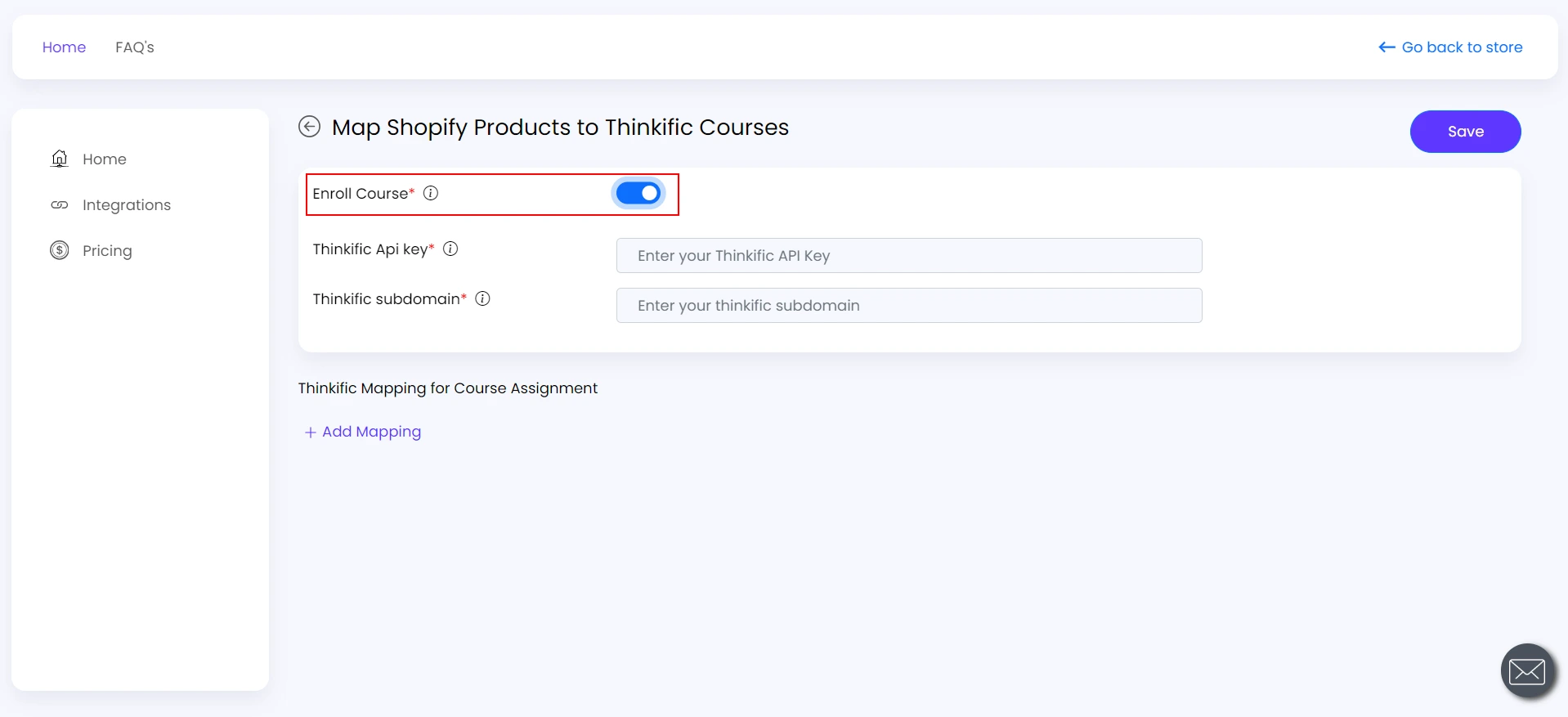Click the plus icon beside Add Mapping
Image resolution: width=1568 pixels, height=717 pixels.
(x=311, y=432)
